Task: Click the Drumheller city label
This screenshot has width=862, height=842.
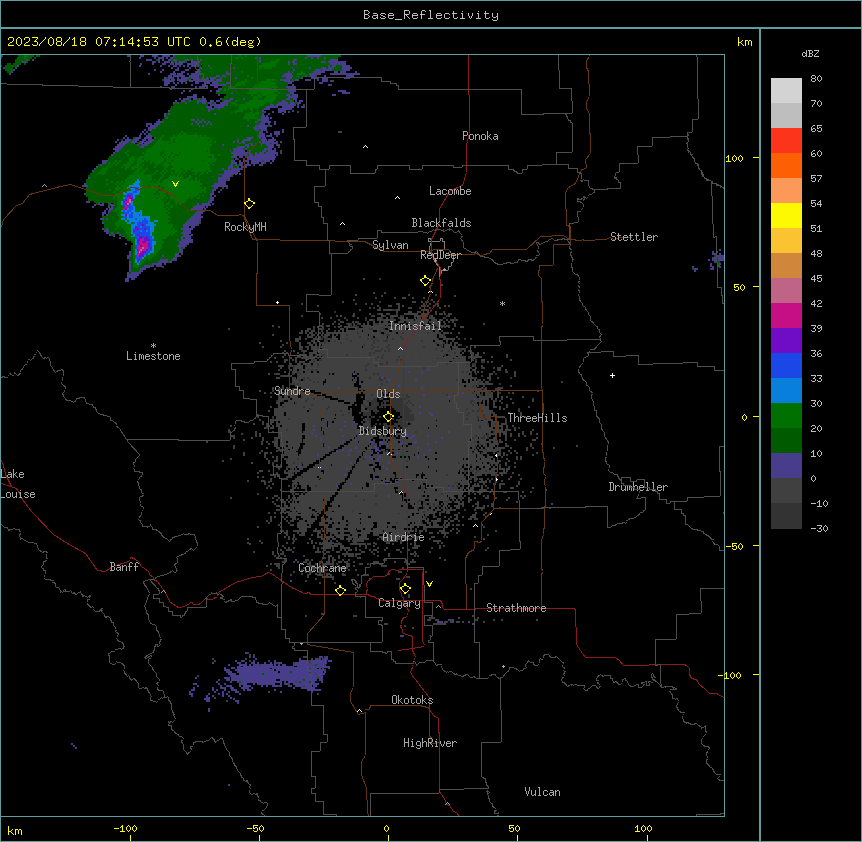Action: click(x=638, y=487)
